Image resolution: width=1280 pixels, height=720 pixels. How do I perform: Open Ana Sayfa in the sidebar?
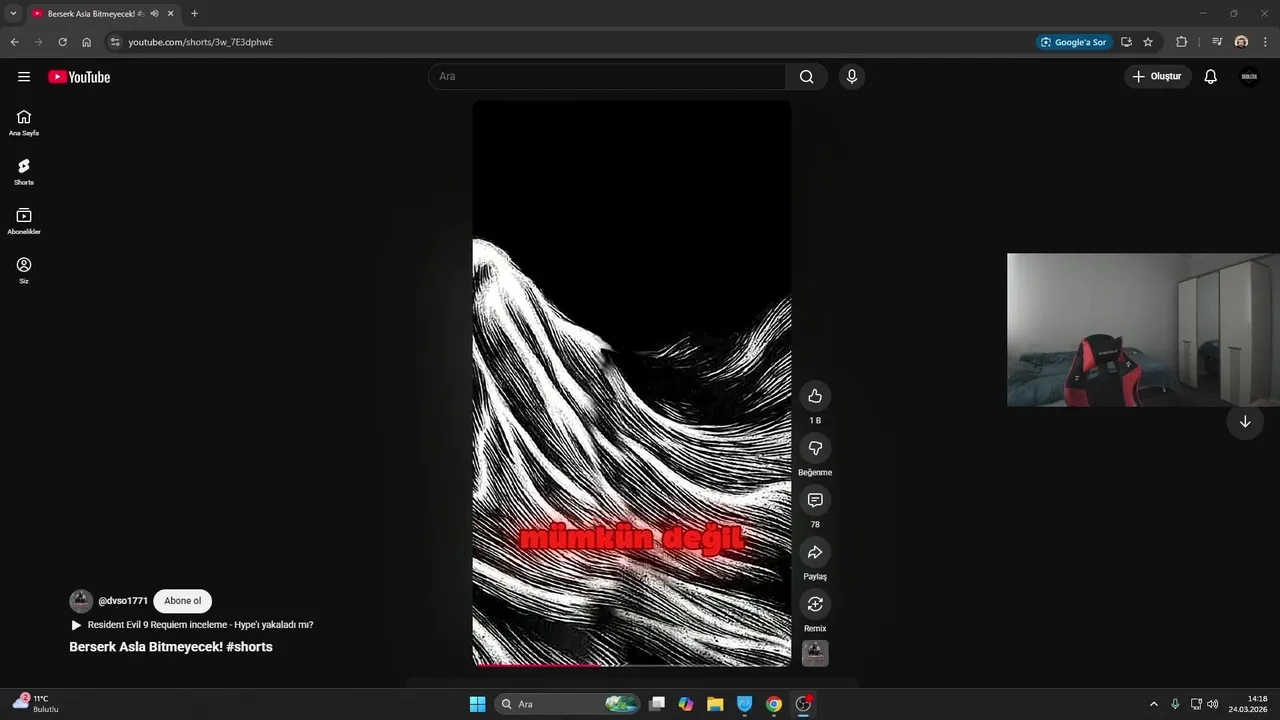coord(24,123)
